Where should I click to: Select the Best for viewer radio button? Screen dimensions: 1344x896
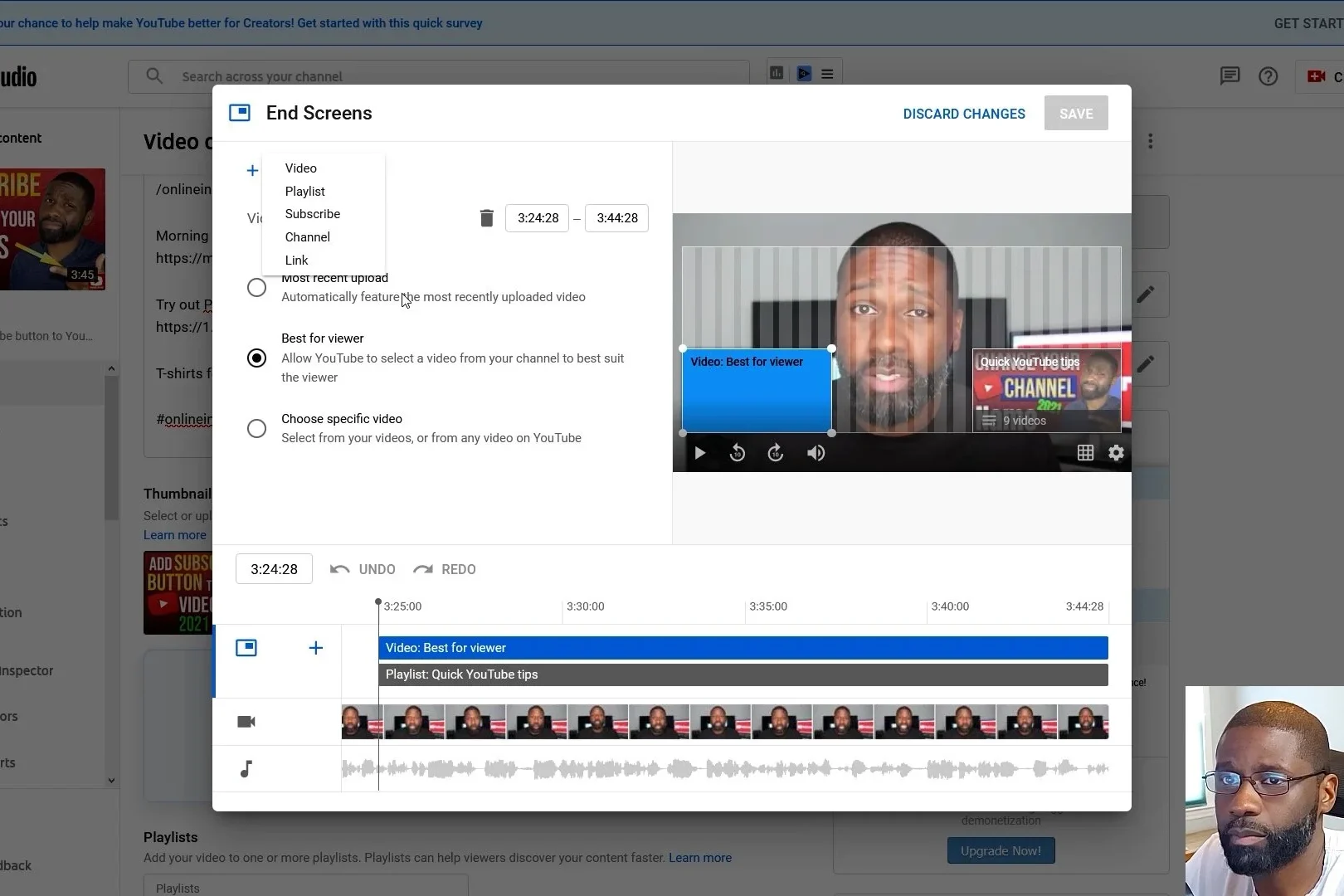[257, 358]
